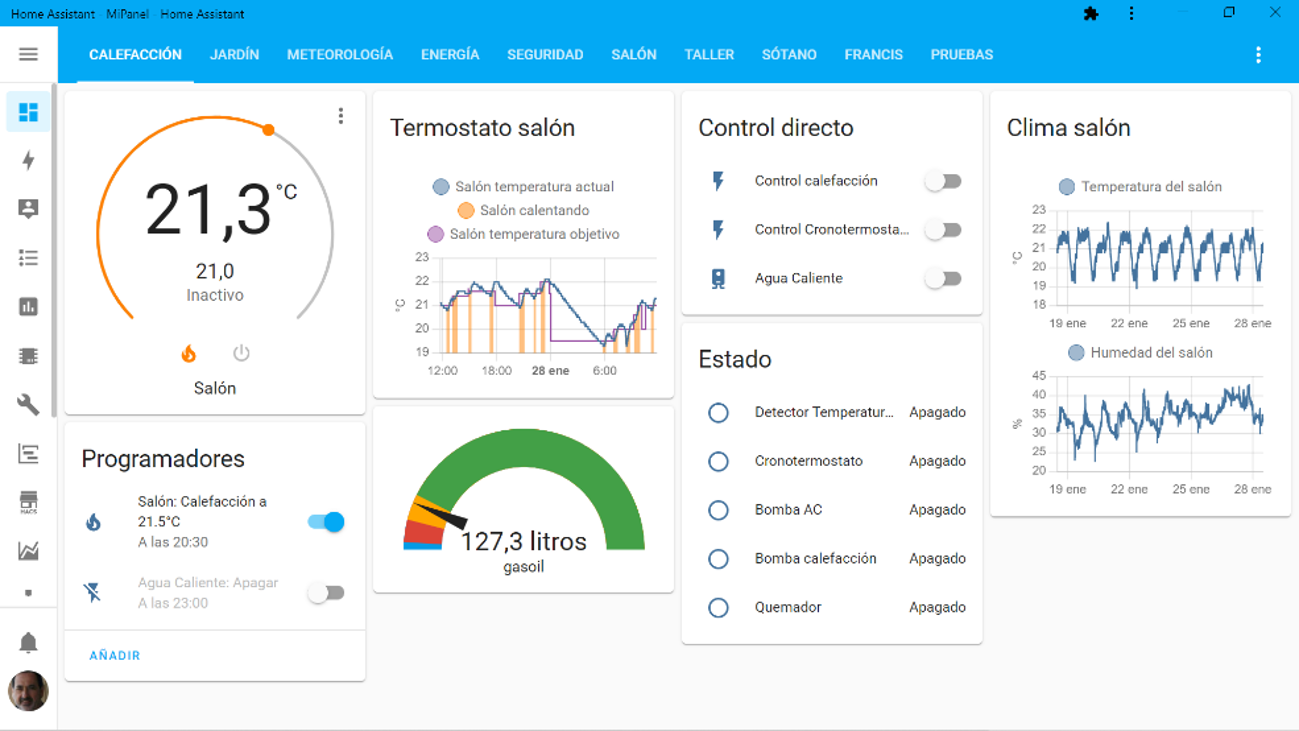The image size is (1299, 731).
Task: Select the Energy lightning icon in sidebar
Action: click(28, 160)
